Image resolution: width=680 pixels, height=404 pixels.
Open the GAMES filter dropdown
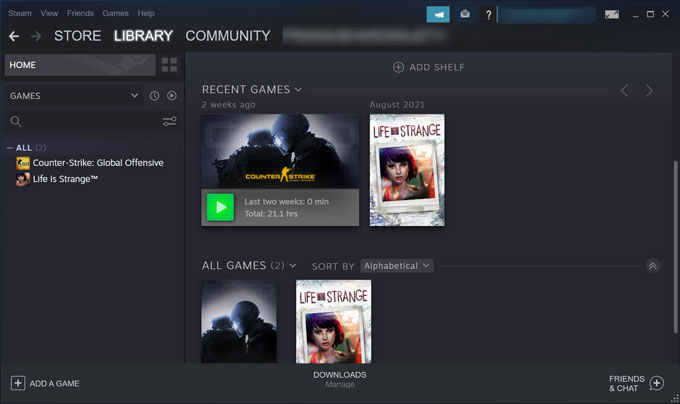[x=74, y=96]
